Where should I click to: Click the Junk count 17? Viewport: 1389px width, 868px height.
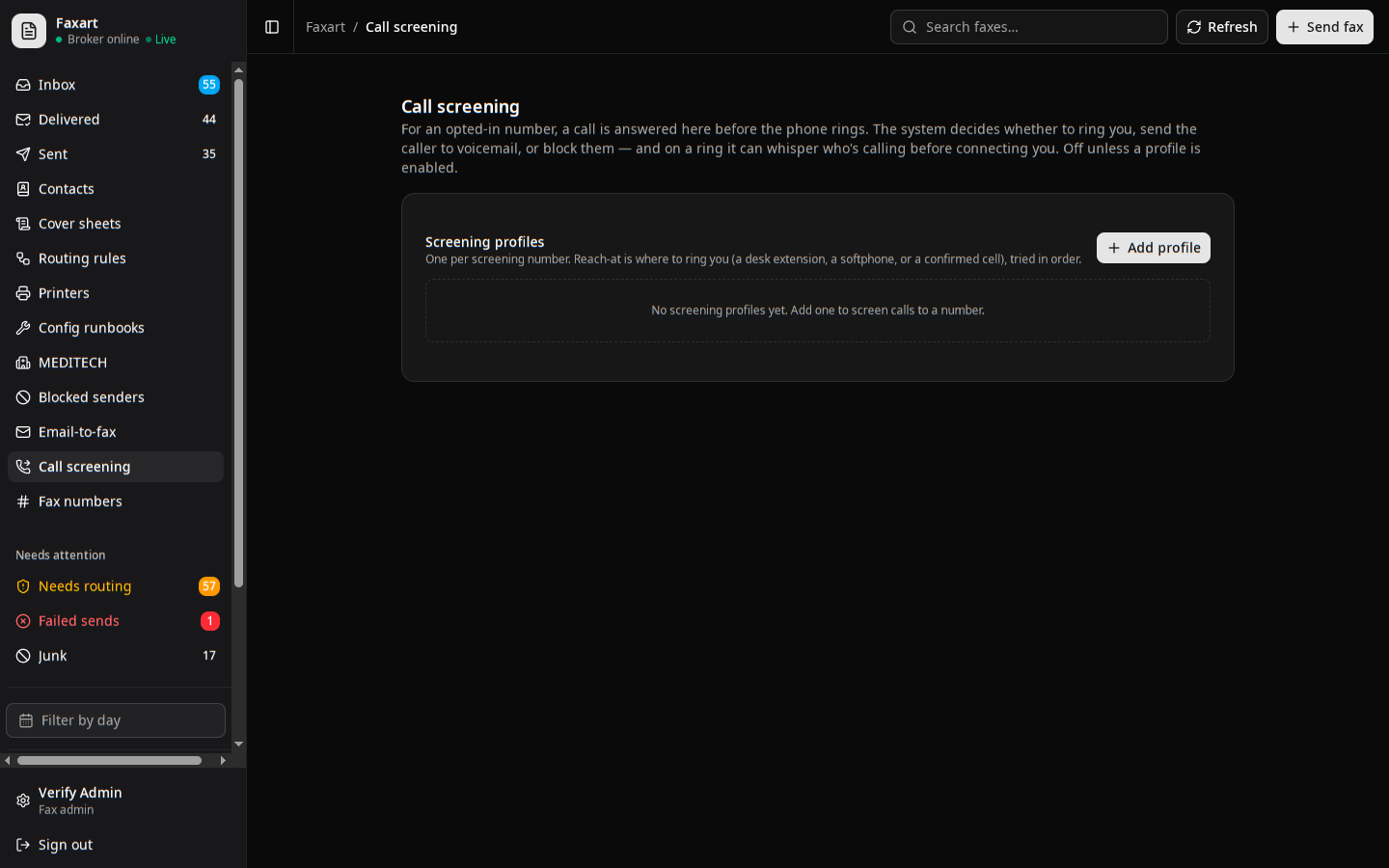point(209,656)
